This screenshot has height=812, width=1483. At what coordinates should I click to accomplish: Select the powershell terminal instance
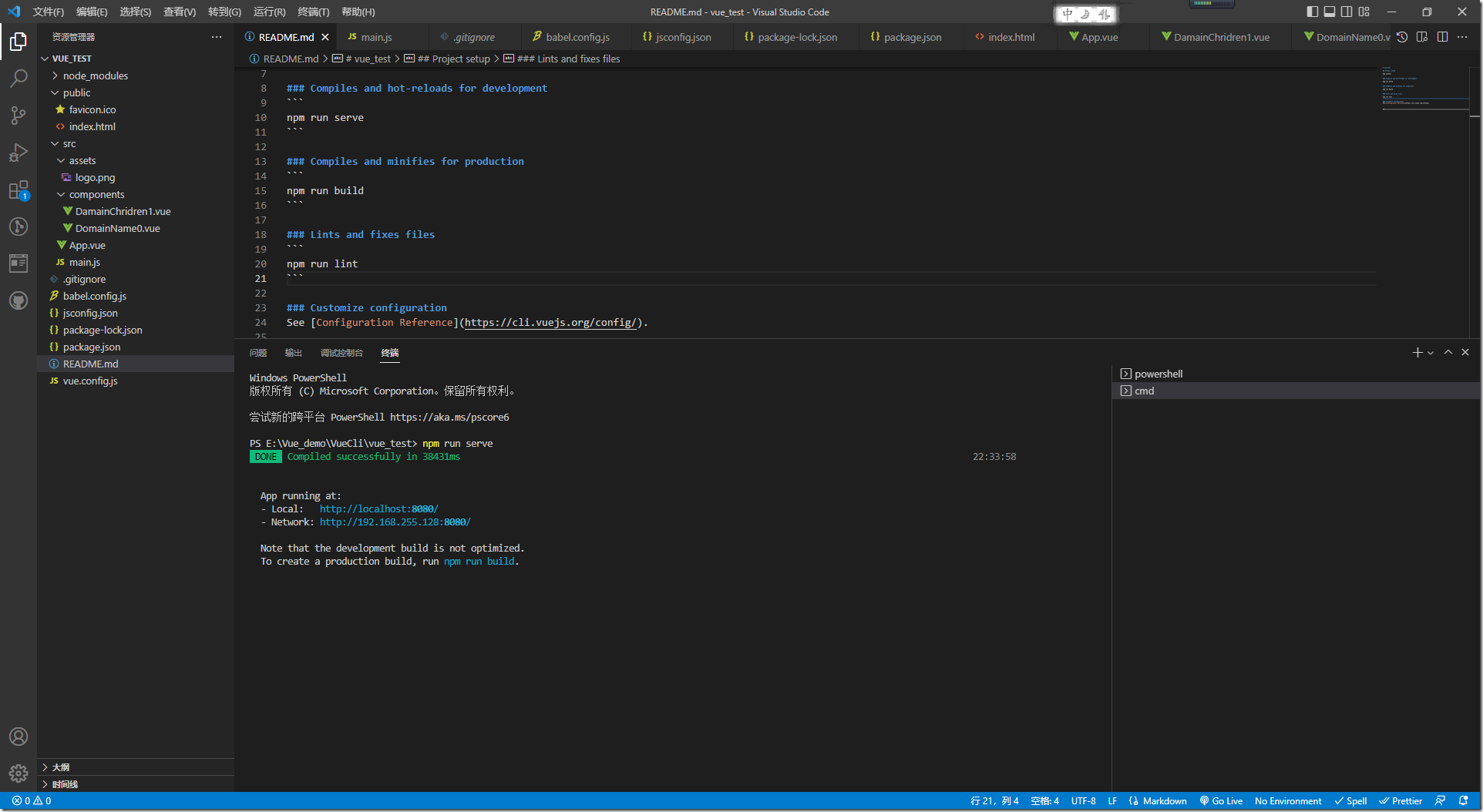(x=1295, y=374)
